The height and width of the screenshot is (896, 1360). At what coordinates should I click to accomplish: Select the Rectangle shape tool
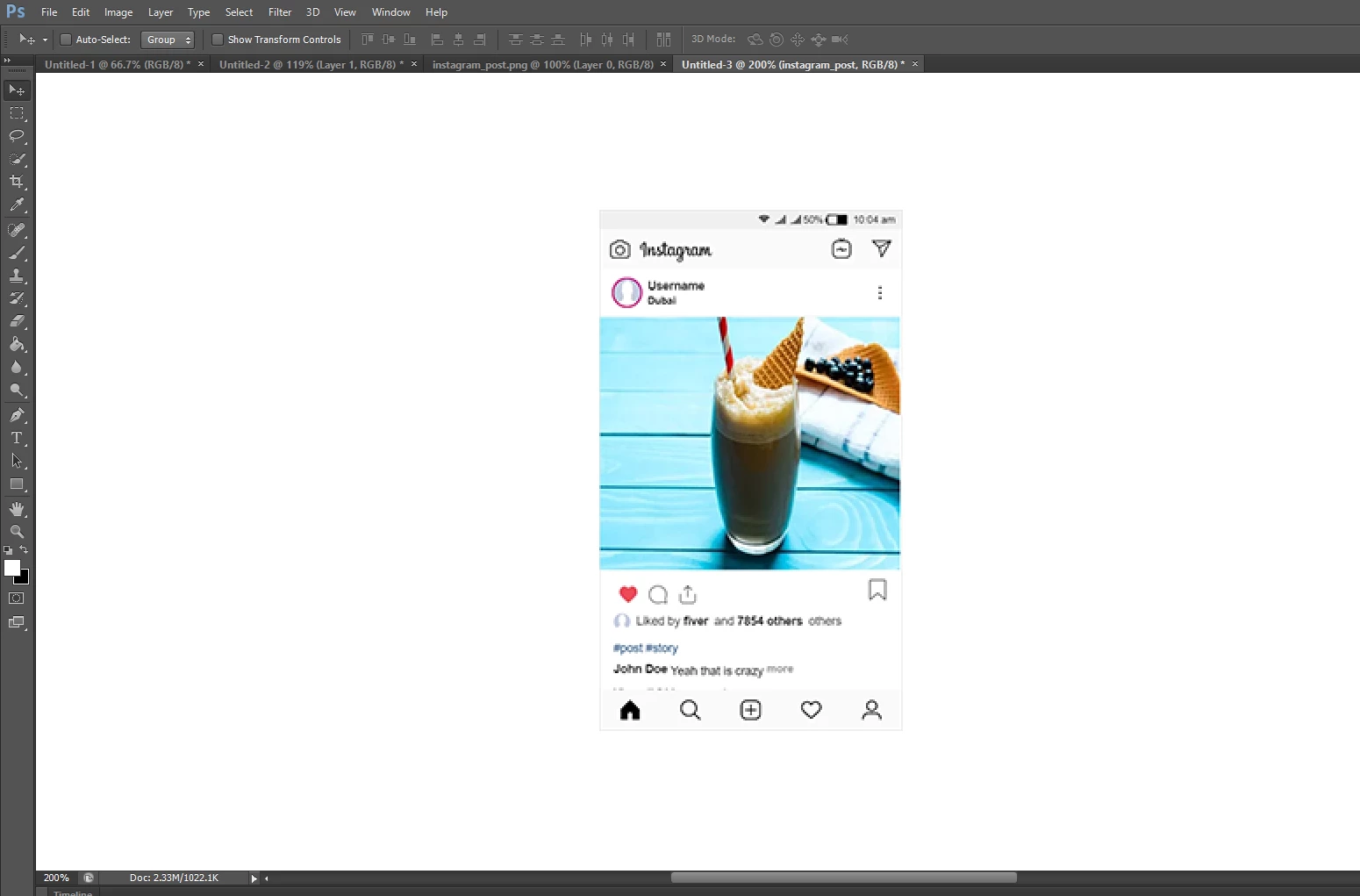tap(17, 484)
